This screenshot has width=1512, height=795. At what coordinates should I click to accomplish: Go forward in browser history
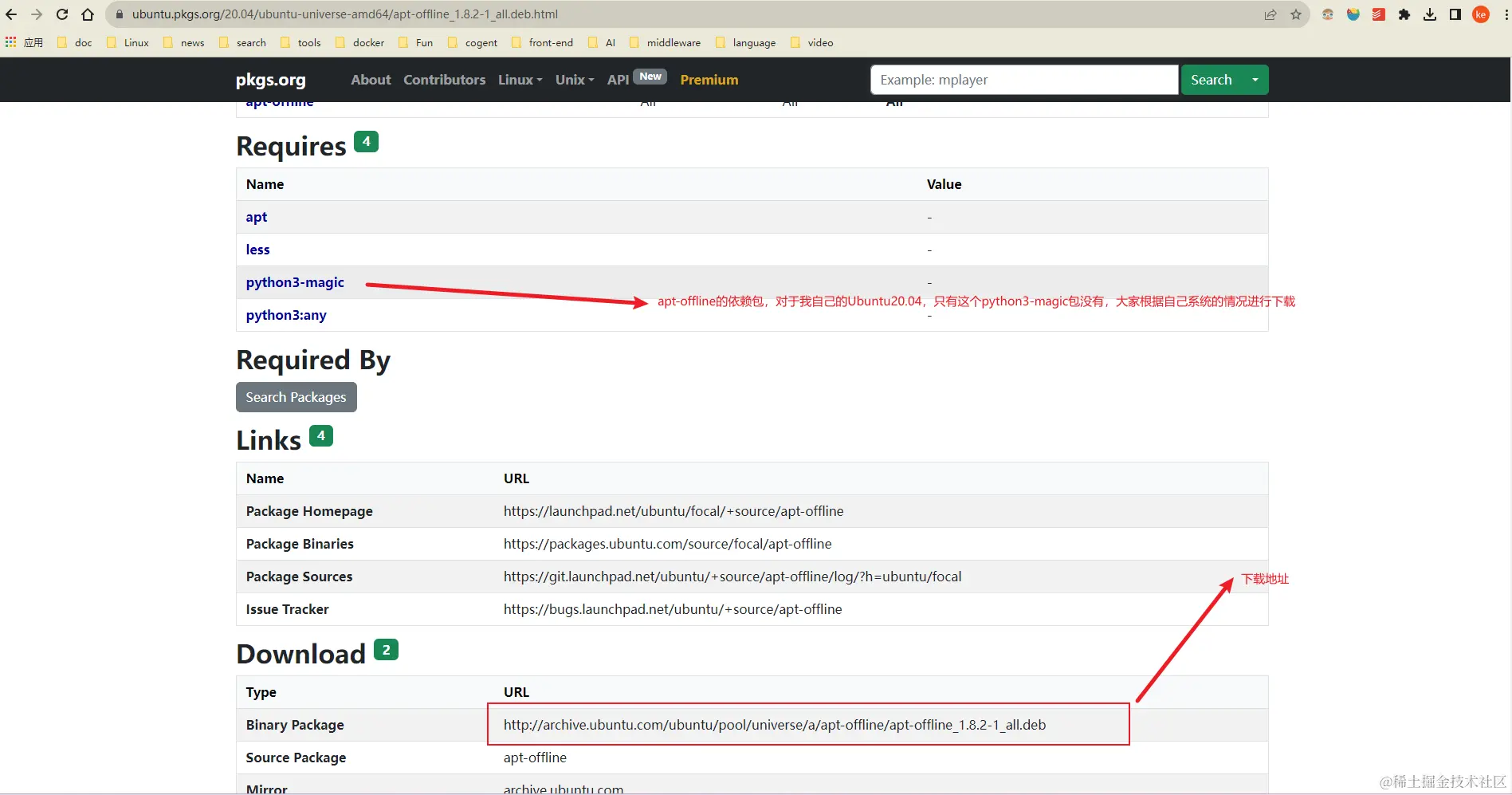pos(37,14)
